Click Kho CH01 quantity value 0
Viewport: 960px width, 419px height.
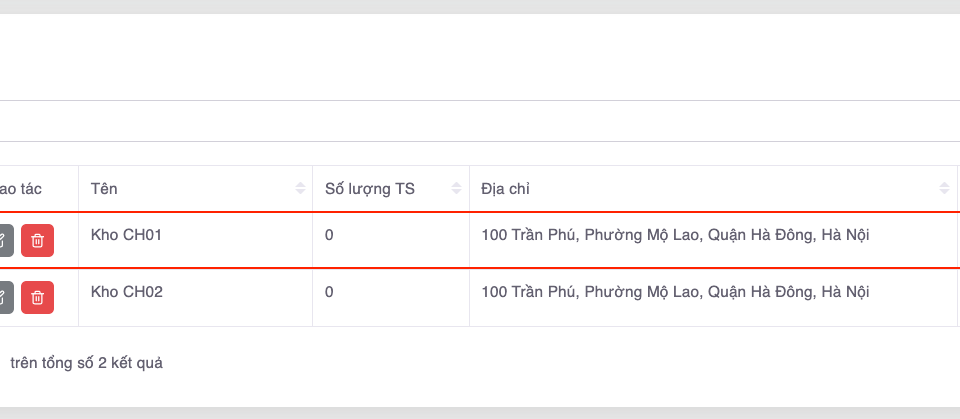(329, 236)
